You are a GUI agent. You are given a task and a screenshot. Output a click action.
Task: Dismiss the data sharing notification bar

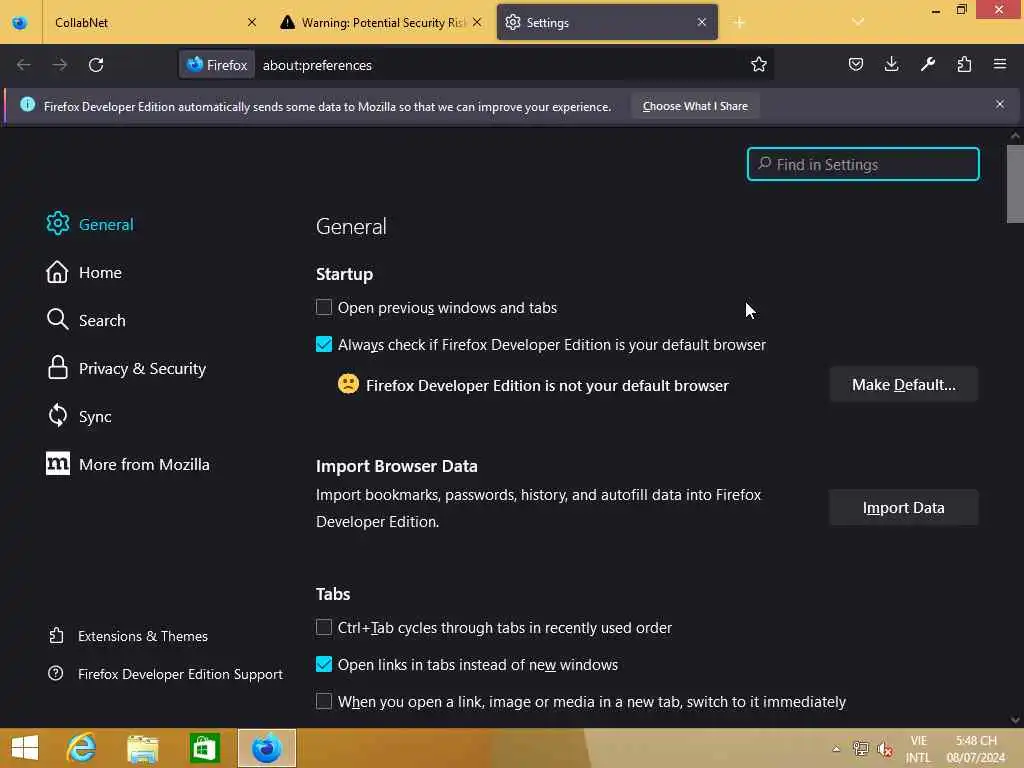click(1000, 104)
